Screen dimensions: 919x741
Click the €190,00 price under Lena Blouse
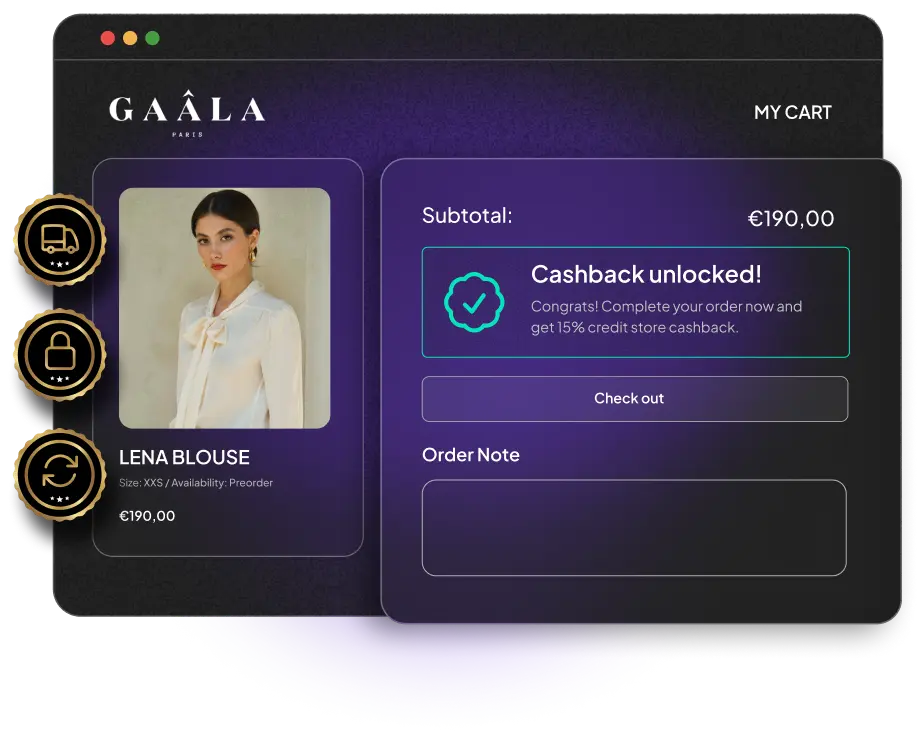coord(147,516)
